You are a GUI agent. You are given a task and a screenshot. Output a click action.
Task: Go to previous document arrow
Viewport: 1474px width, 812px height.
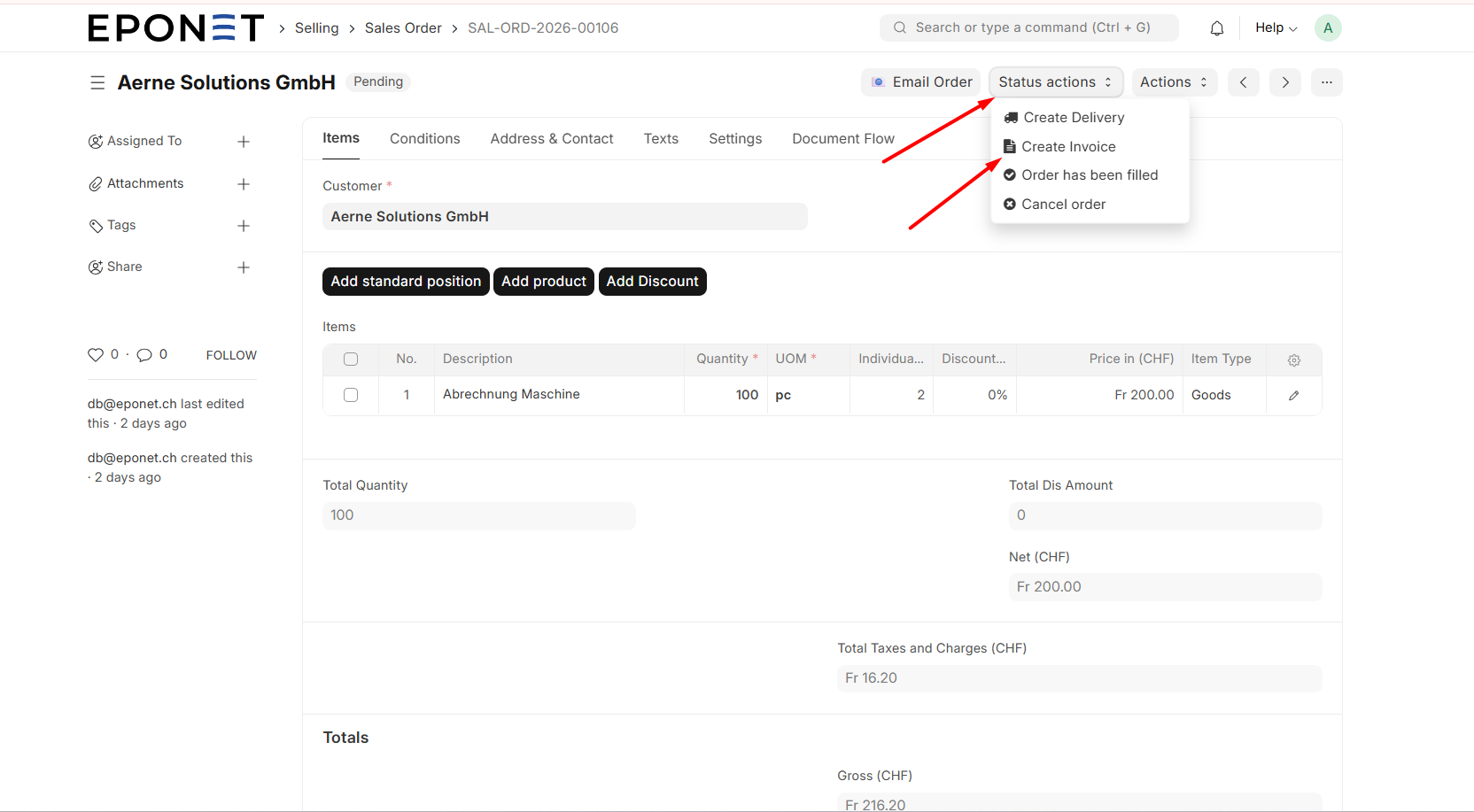click(1243, 82)
